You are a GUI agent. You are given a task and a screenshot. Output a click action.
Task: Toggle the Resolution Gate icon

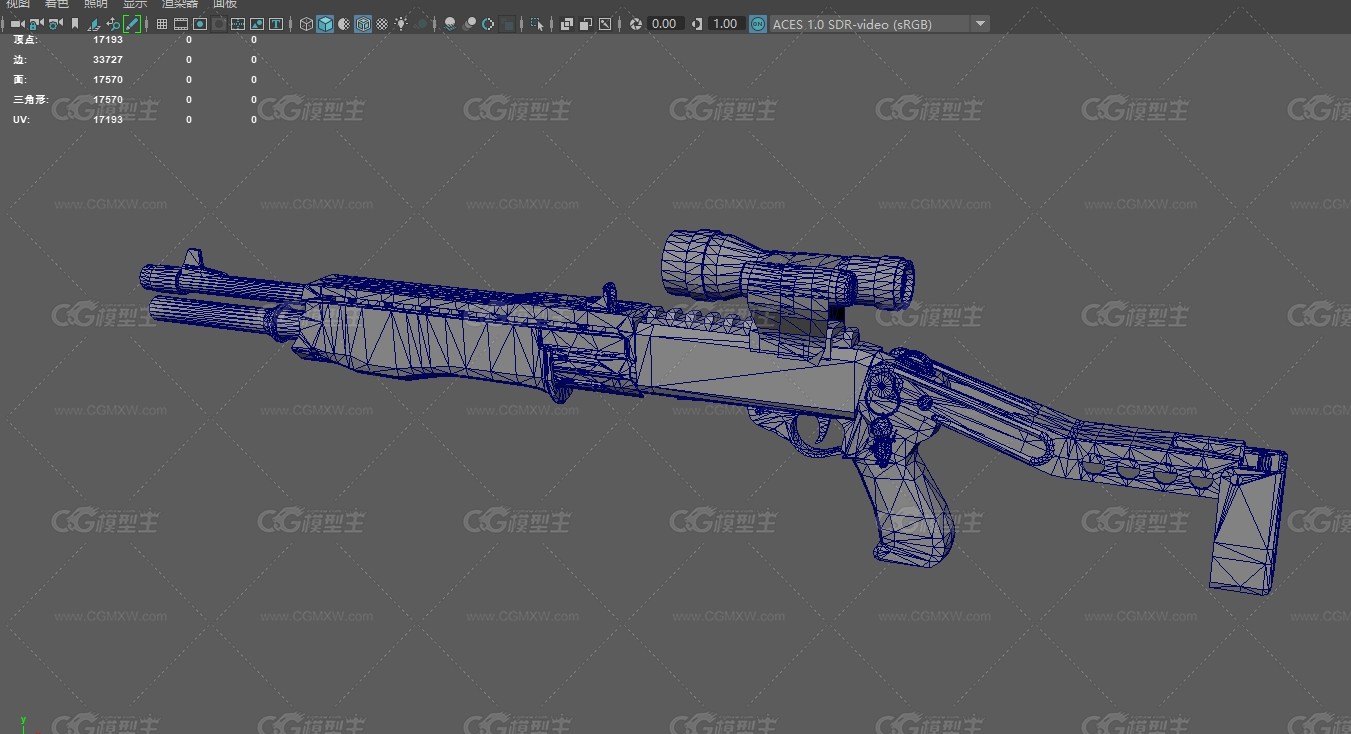coord(200,24)
